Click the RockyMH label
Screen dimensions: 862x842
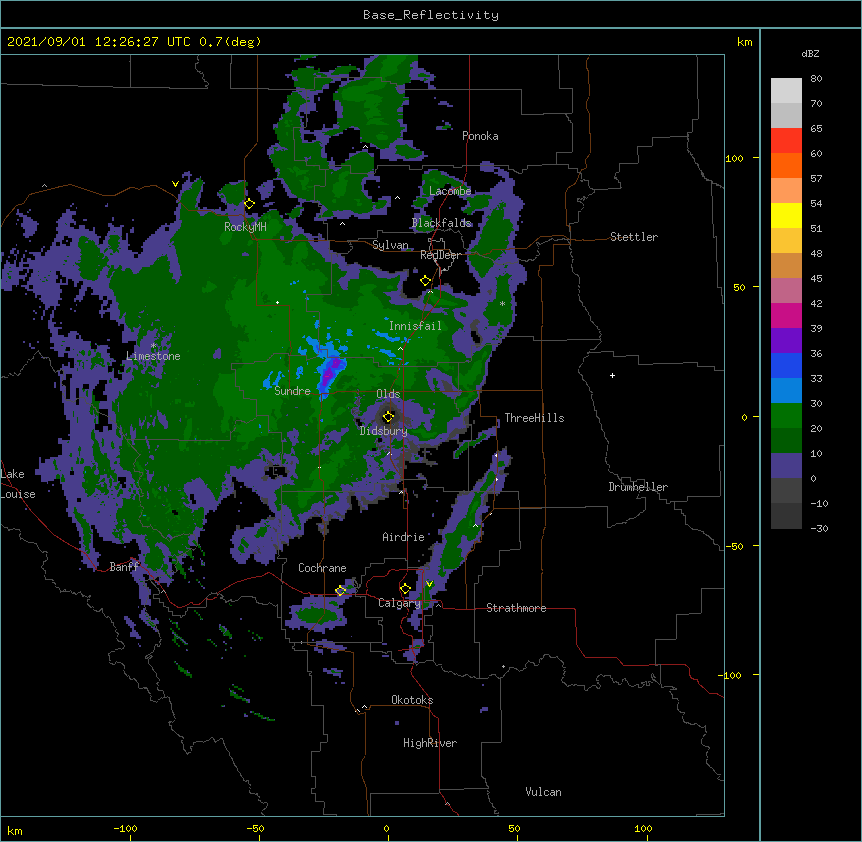pos(245,227)
